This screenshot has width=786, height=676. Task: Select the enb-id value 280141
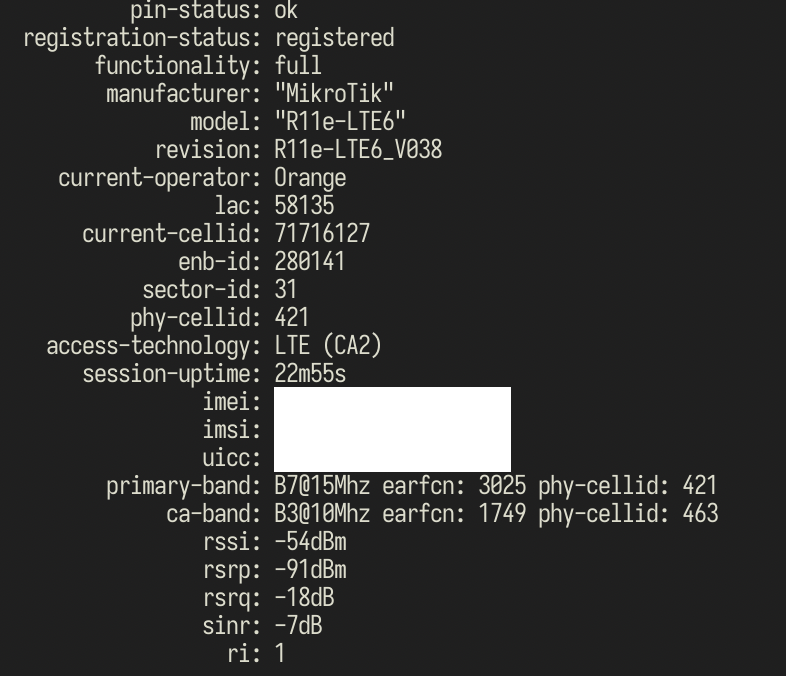tap(310, 262)
